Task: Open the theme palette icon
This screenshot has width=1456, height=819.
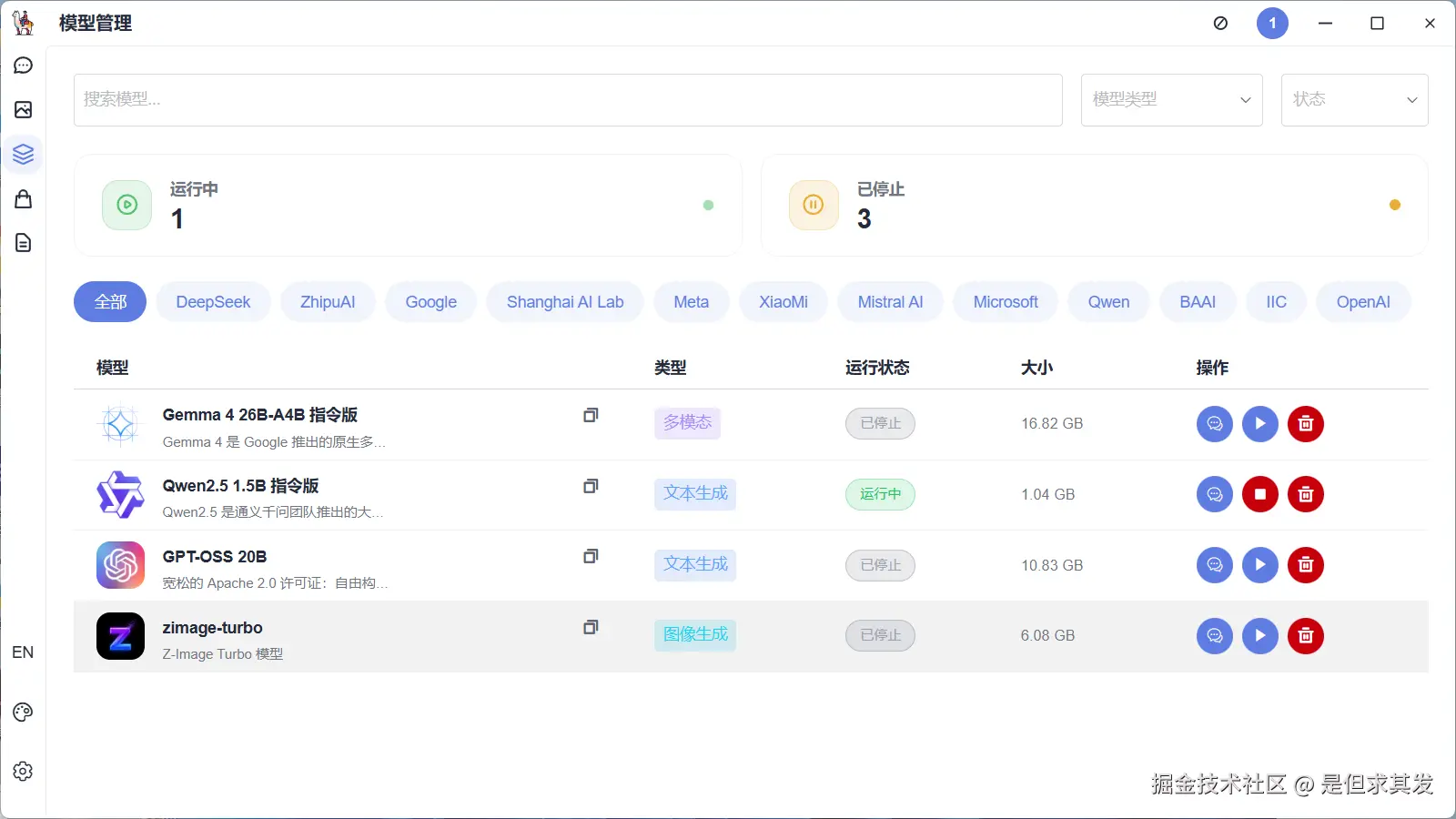Action: [24, 712]
